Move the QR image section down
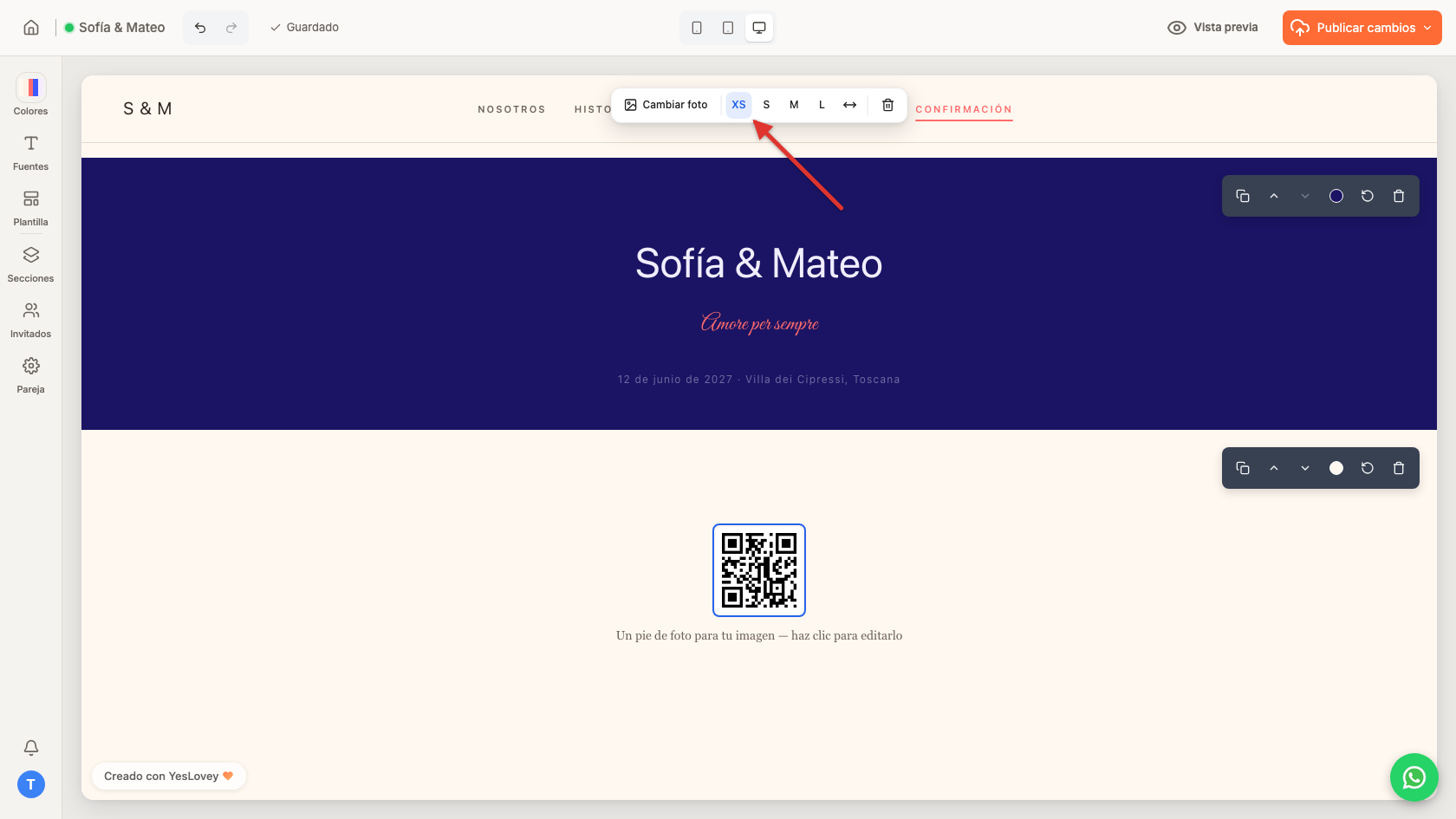1456x819 pixels. point(1305,468)
